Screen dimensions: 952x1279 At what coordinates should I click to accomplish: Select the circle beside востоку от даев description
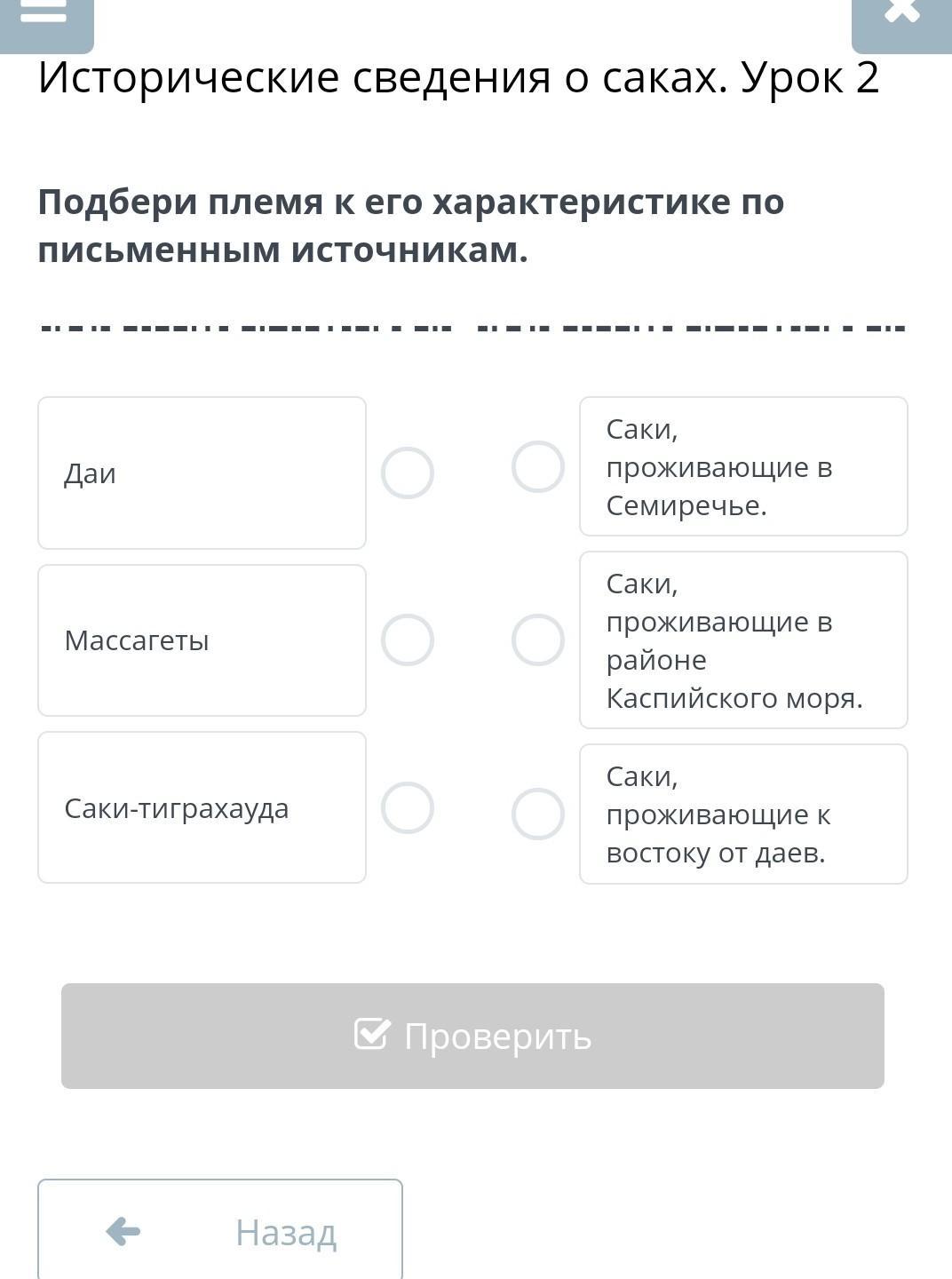pyautogui.click(x=538, y=814)
